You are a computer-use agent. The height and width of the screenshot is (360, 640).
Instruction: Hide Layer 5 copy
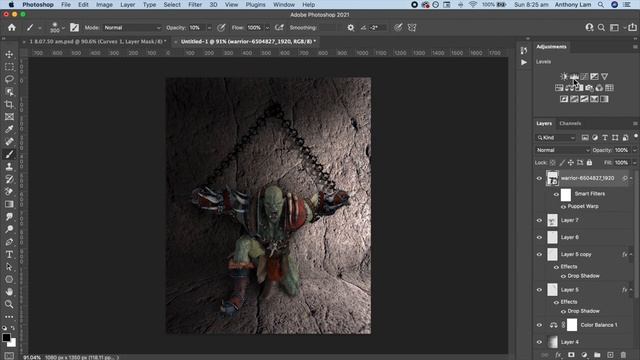[539, 255]
